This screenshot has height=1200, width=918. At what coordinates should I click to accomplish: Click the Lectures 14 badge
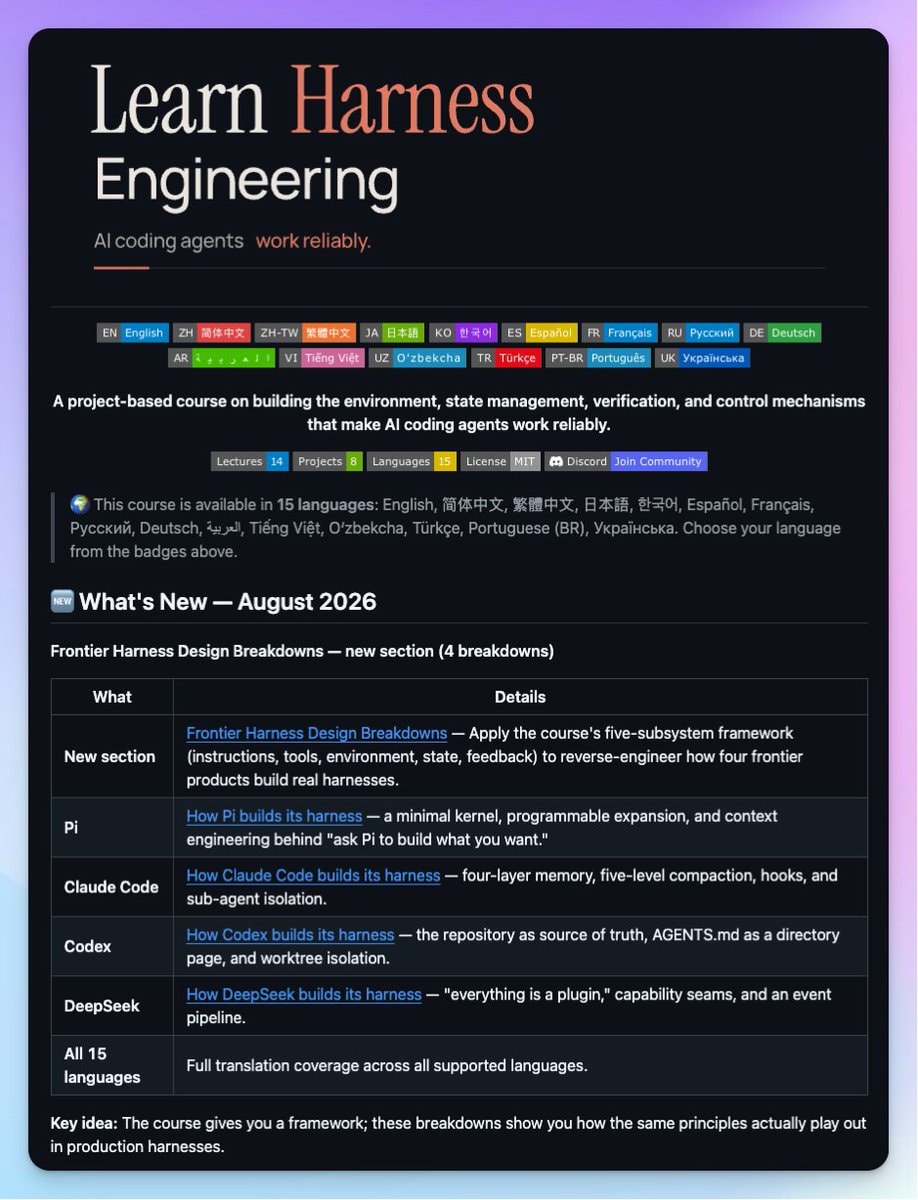(250, 461)
